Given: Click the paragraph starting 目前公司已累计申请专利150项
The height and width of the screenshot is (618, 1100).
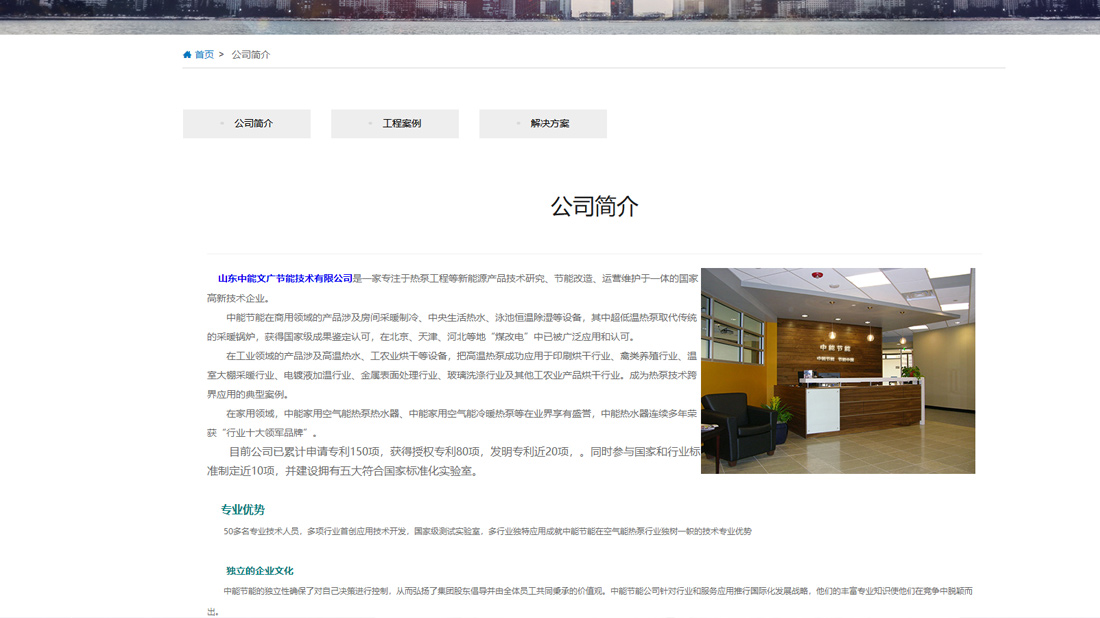Looking at the screenshot, I should [453, 461].
